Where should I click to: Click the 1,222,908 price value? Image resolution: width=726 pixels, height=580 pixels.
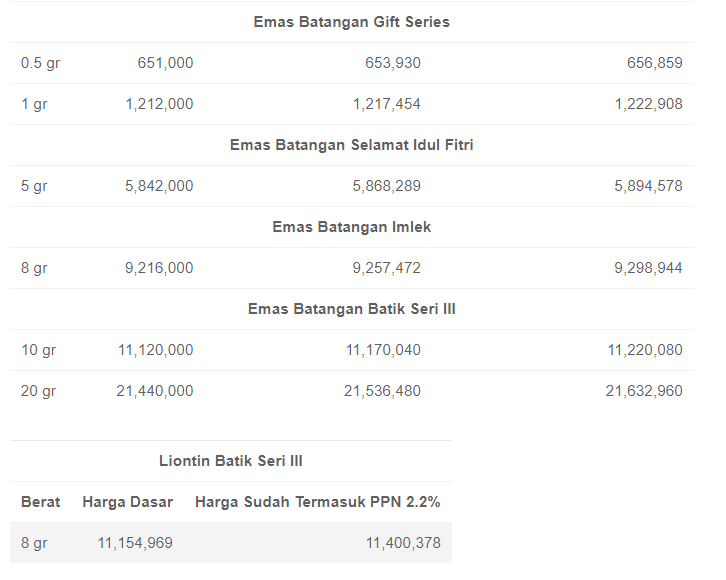pyautogui.click(x=649, y=104)
